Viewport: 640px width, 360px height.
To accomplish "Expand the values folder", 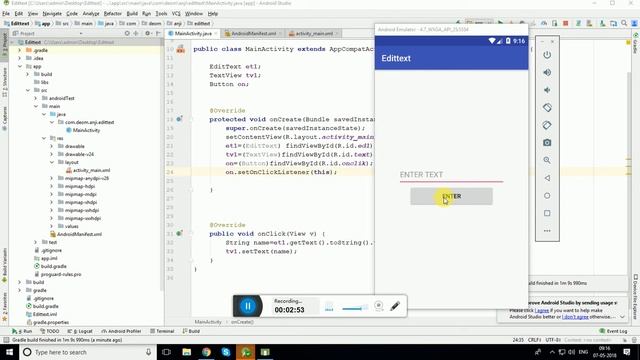I will [x=52, y=226].
